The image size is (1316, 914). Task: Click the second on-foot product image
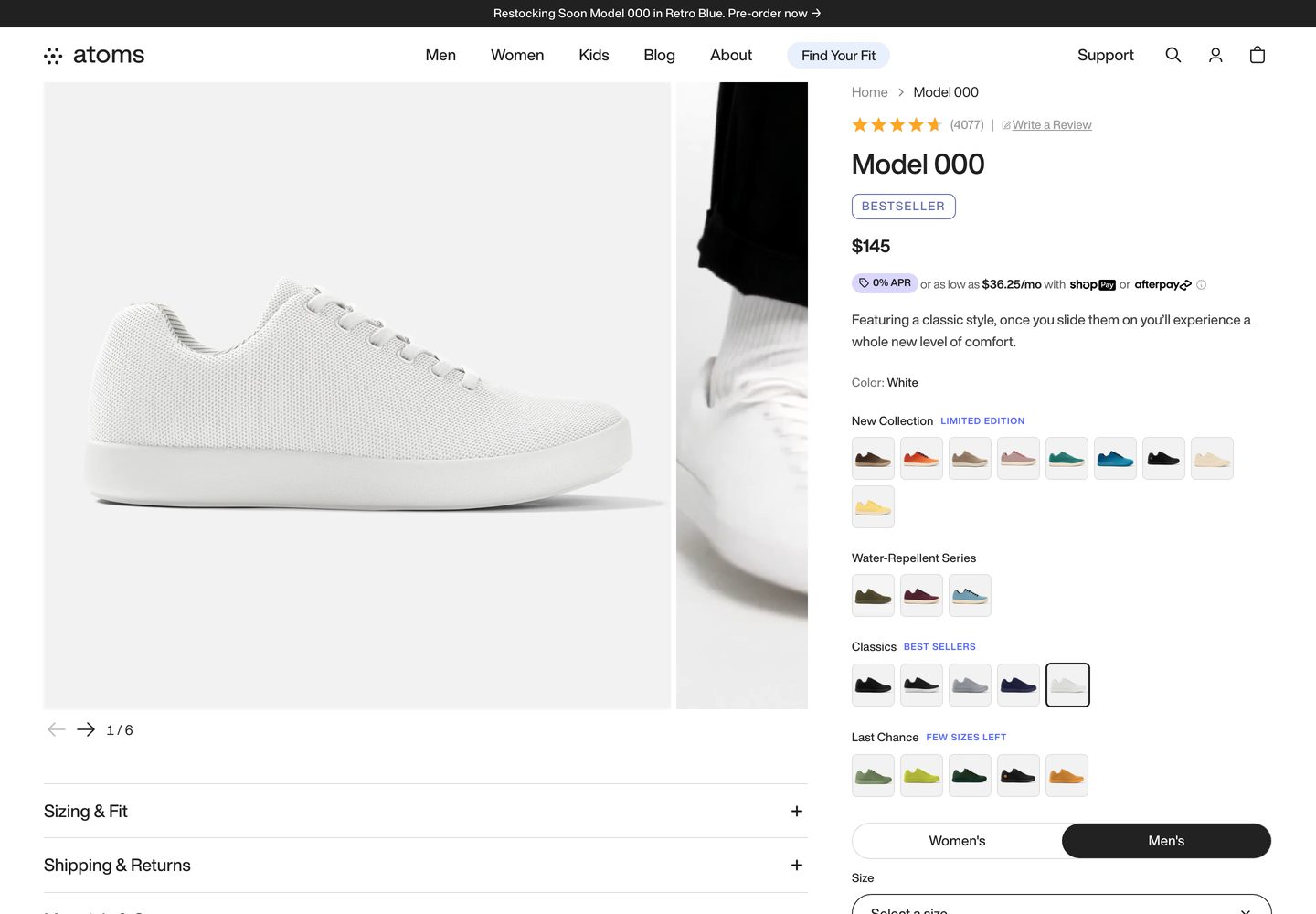(742, 396)
